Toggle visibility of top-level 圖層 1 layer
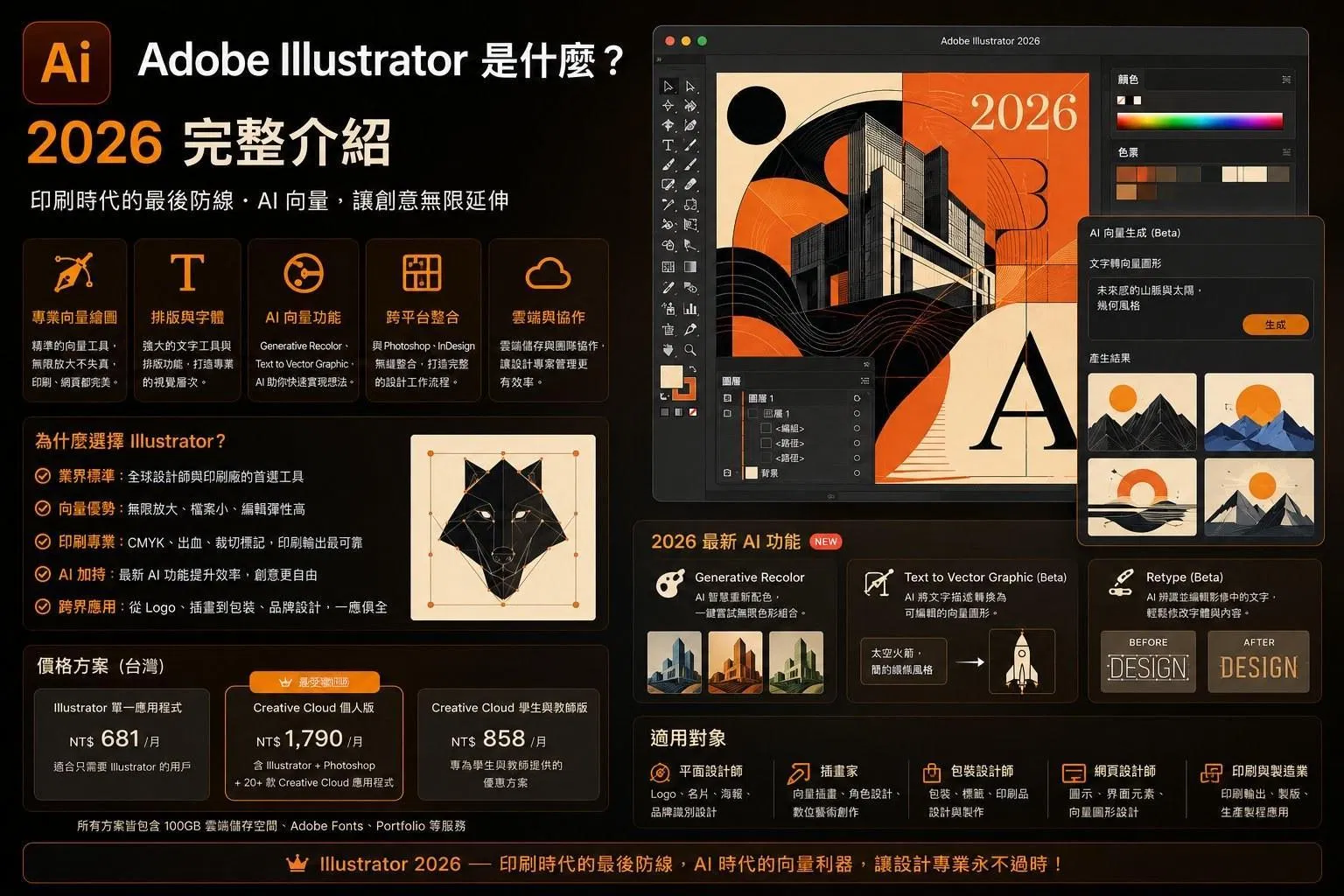Screen dimensions: 1344x896 [x=727, y=398]
